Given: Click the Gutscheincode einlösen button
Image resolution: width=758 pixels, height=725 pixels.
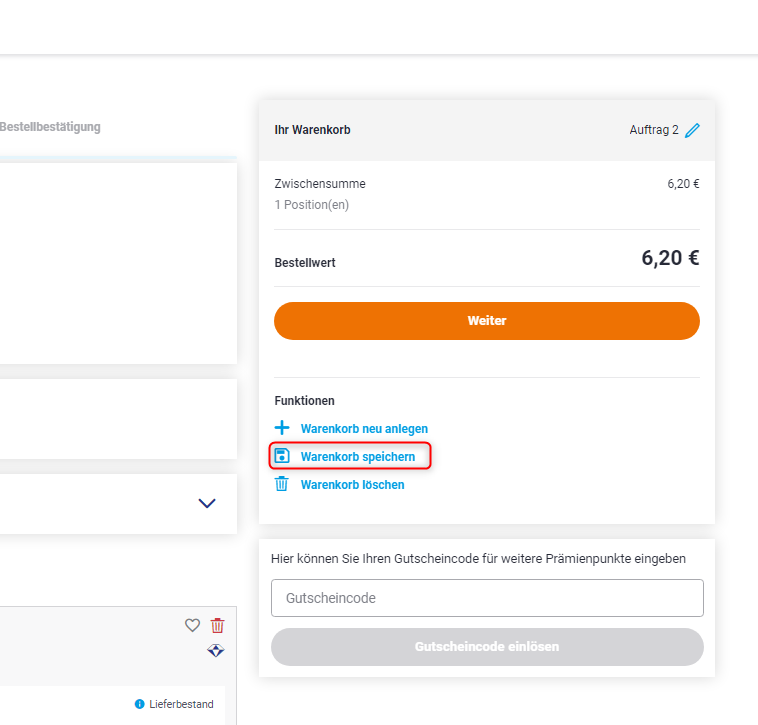Looking at the screenshot, I should [487, 647].
